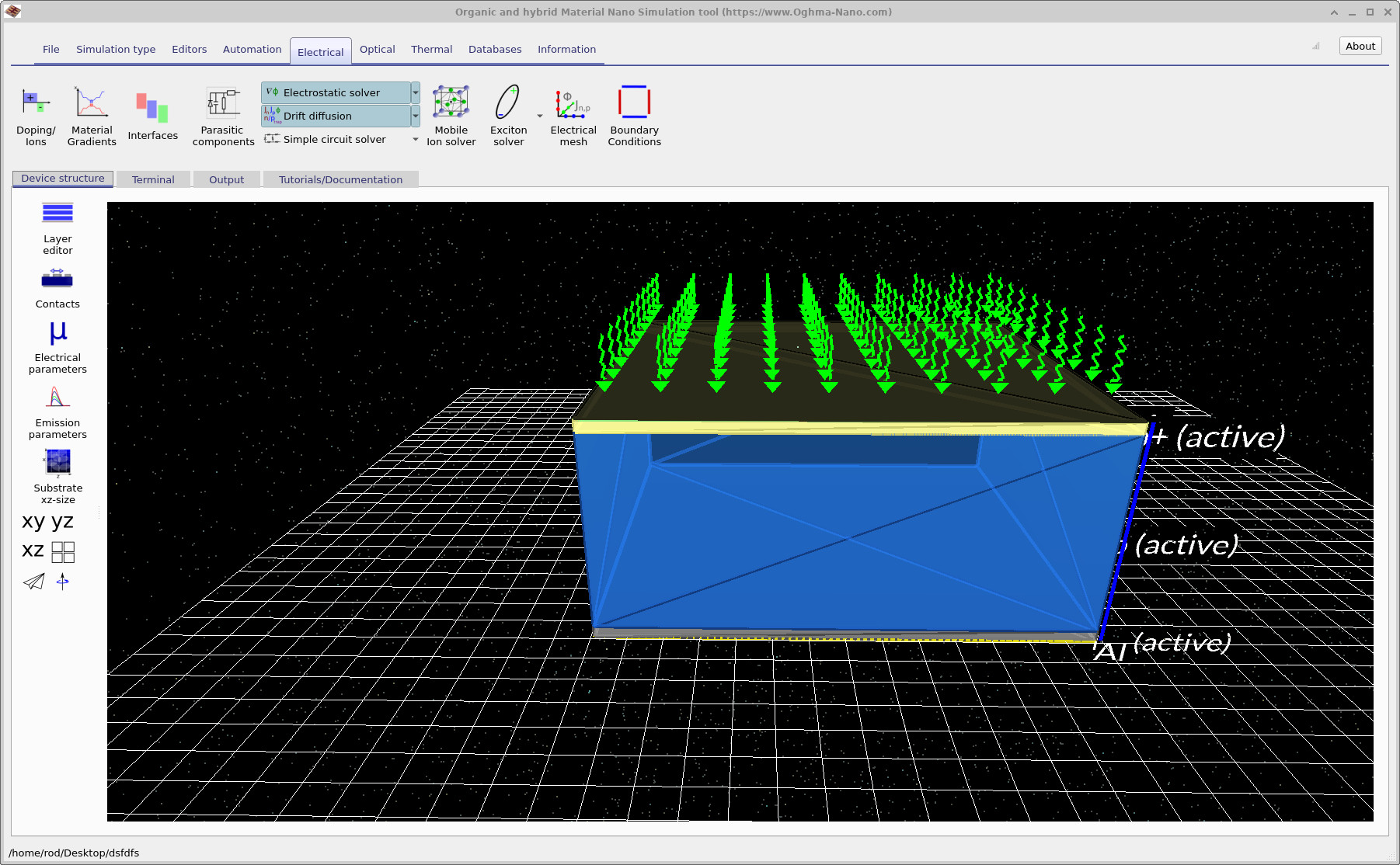
Task: Switch to the Optical ribbon tab
Action: pos(377,50)
